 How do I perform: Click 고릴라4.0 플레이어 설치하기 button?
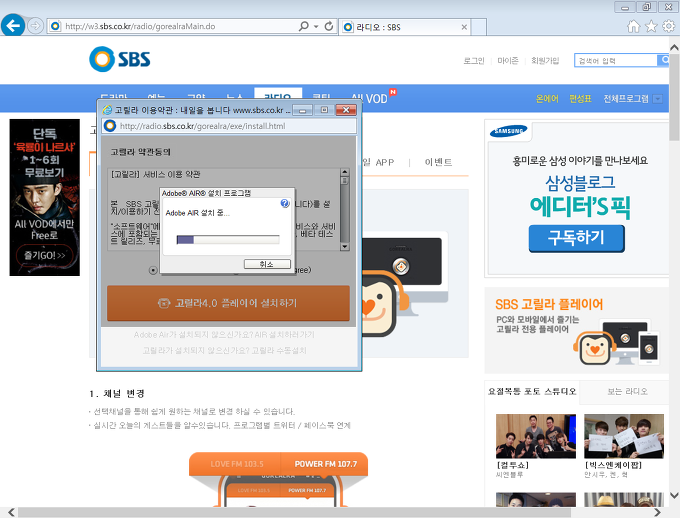(228, 303)
